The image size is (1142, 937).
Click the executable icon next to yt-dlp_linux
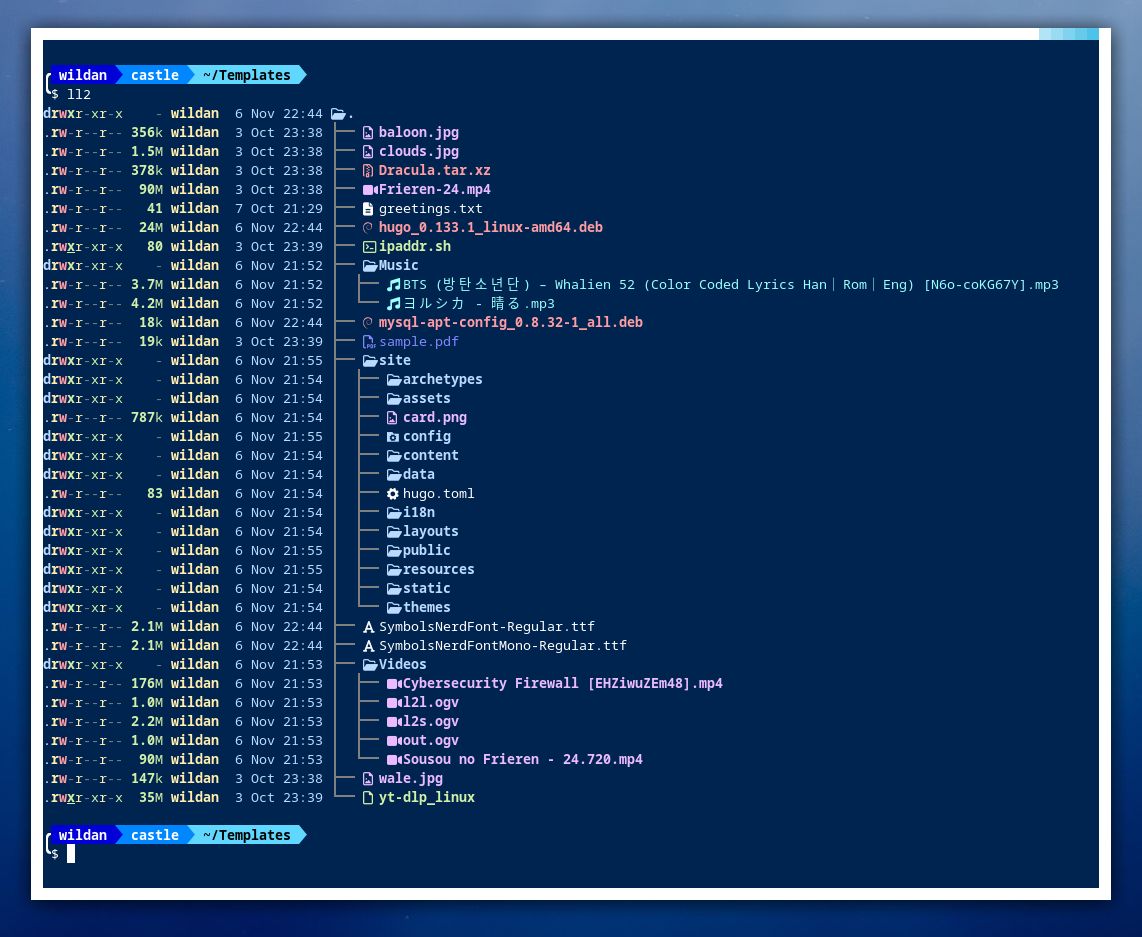[369, 797]
